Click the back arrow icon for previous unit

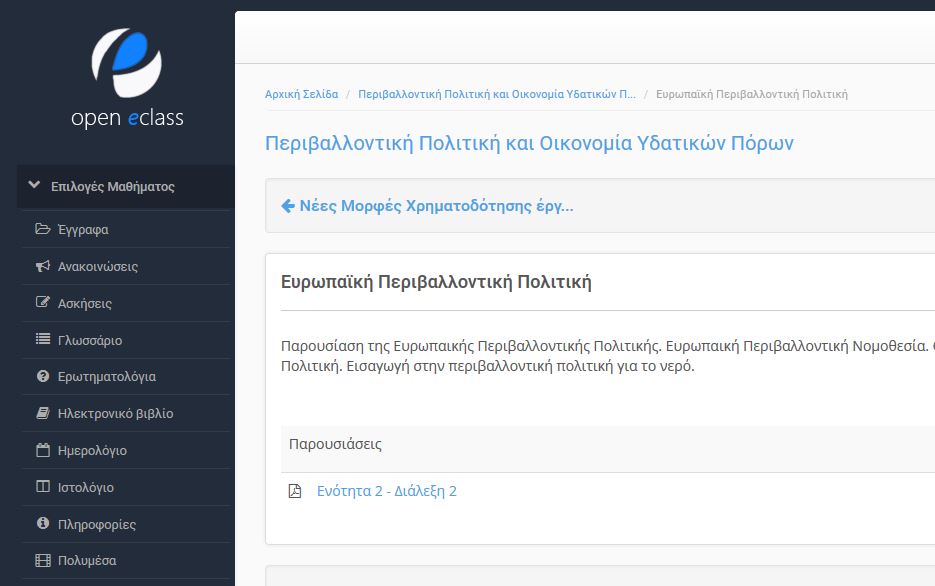[288, 206]
